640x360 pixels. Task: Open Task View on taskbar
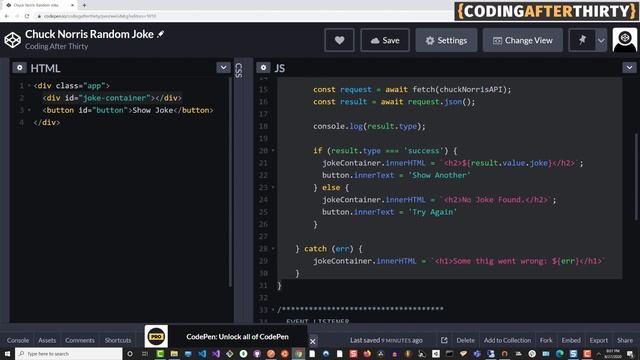pyautogui.click(x=145, y=353)
